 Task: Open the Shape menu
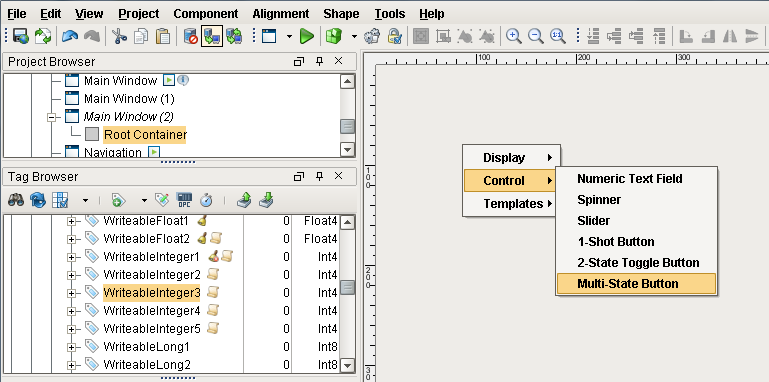click(341, 14)
